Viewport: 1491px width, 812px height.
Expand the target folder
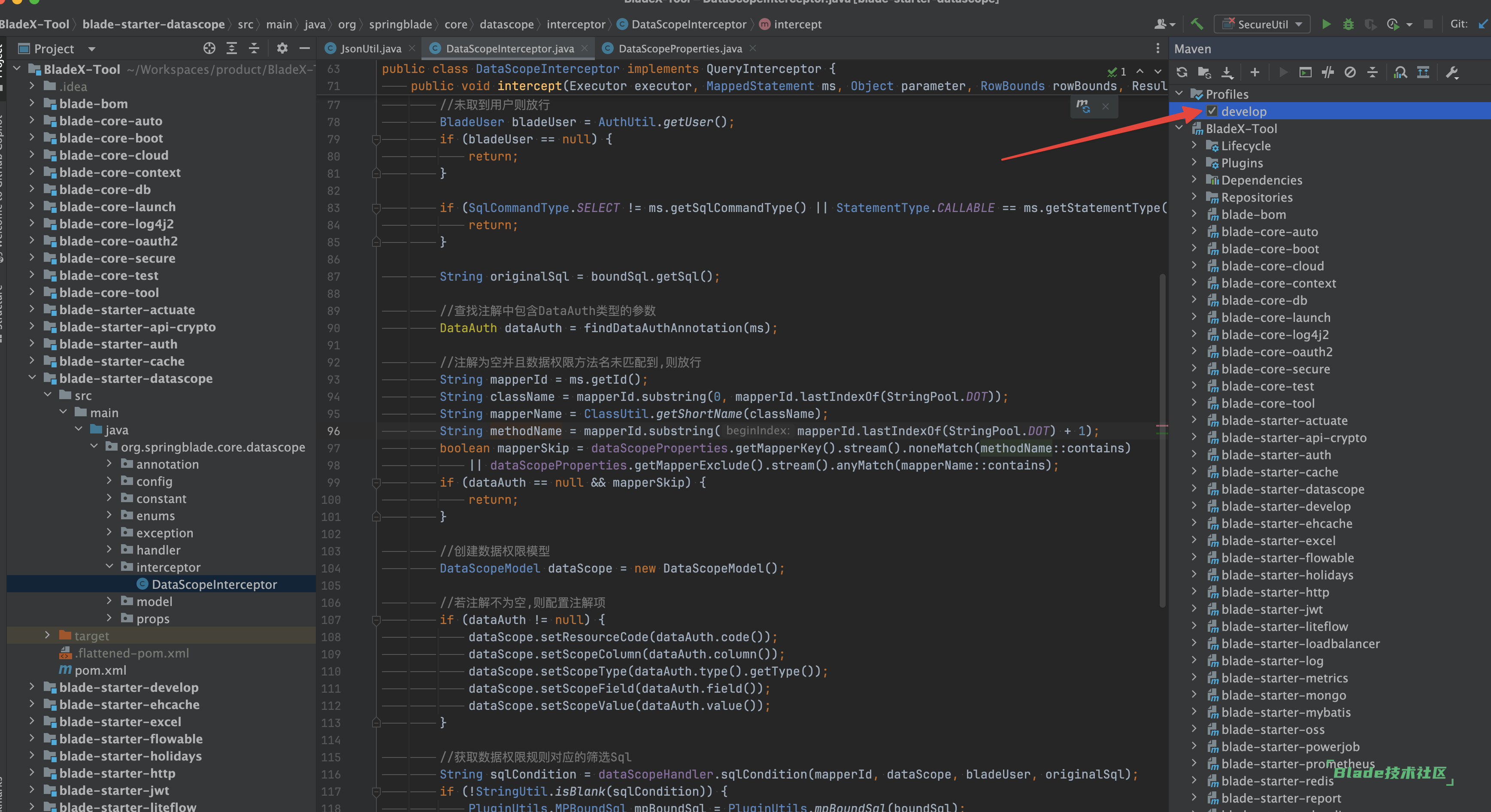click(48, 636)
